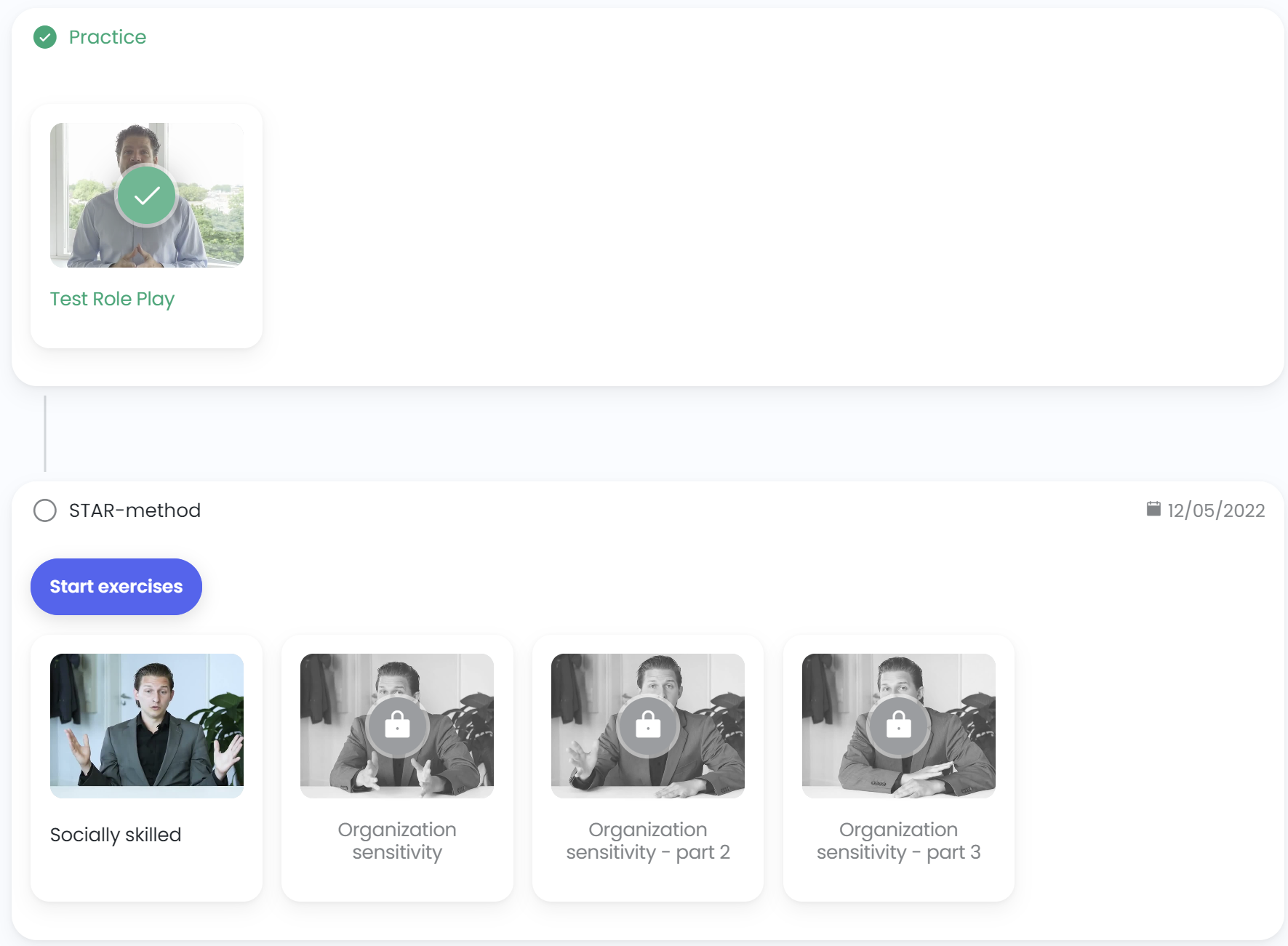Click the lock icon on Organization sensitivity part 2
This screenshot has width=1288, height=946.
648,726
